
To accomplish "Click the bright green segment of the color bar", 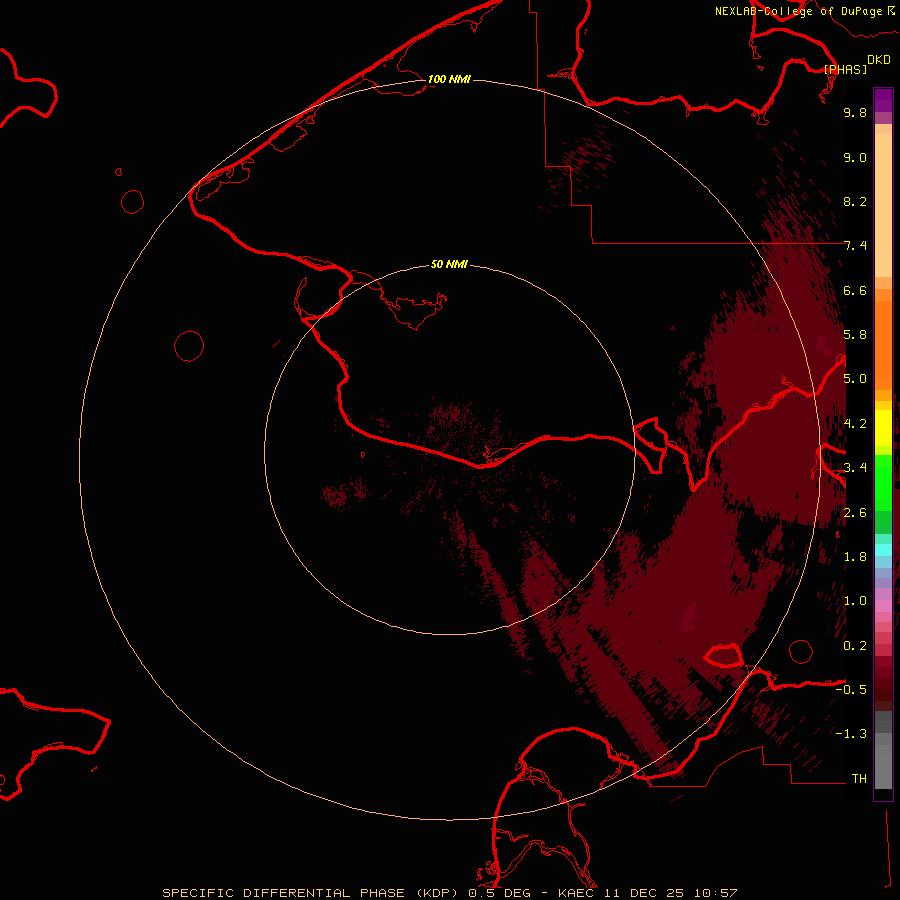I will 883,482.
